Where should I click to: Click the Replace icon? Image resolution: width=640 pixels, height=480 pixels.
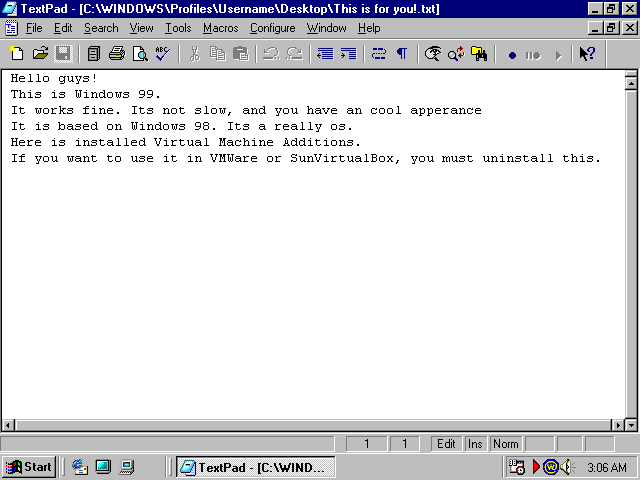click(x=456, y=53)
